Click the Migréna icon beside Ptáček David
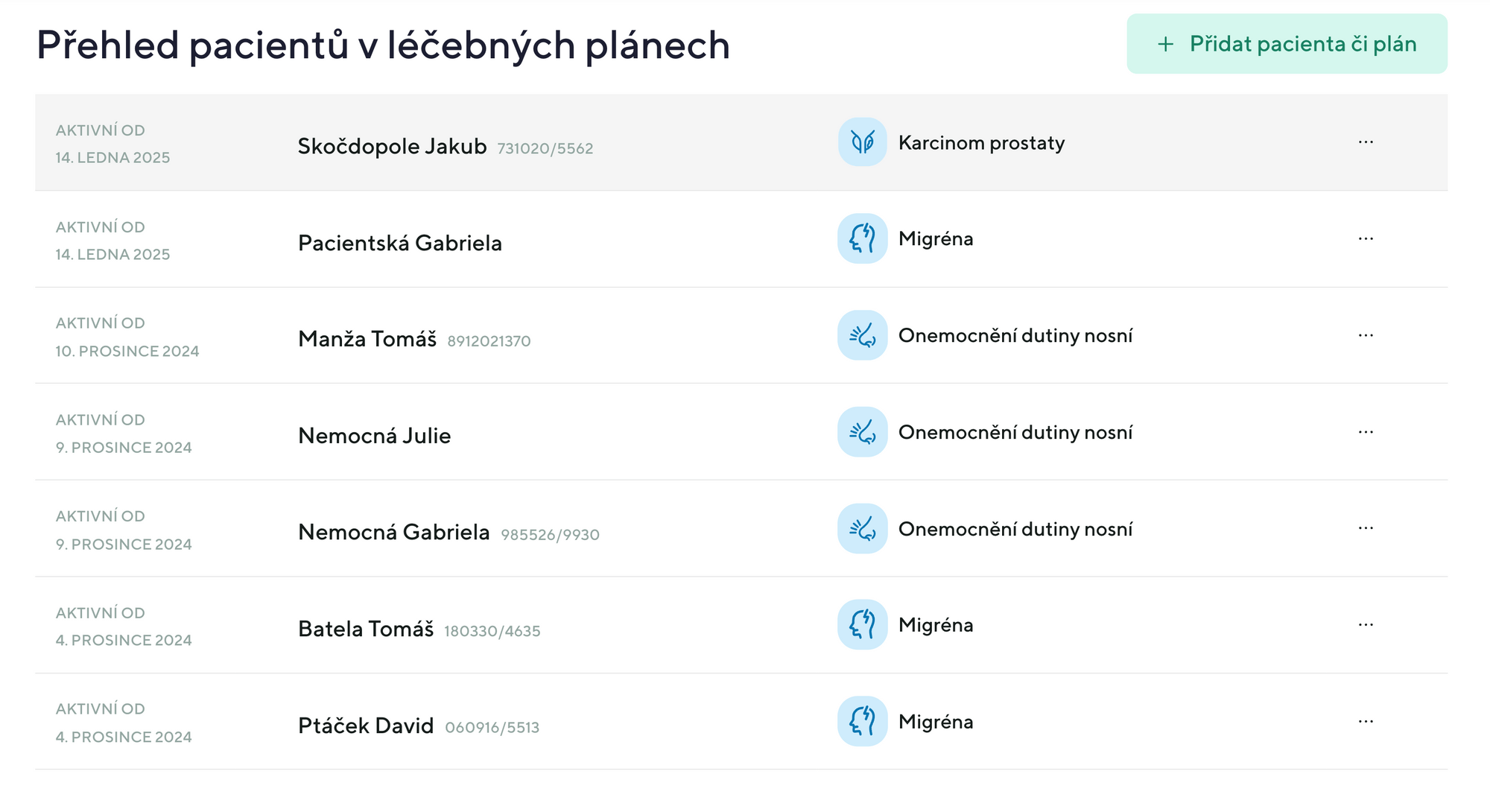The width and height of the screenshot is (1490, 812). 861,721
